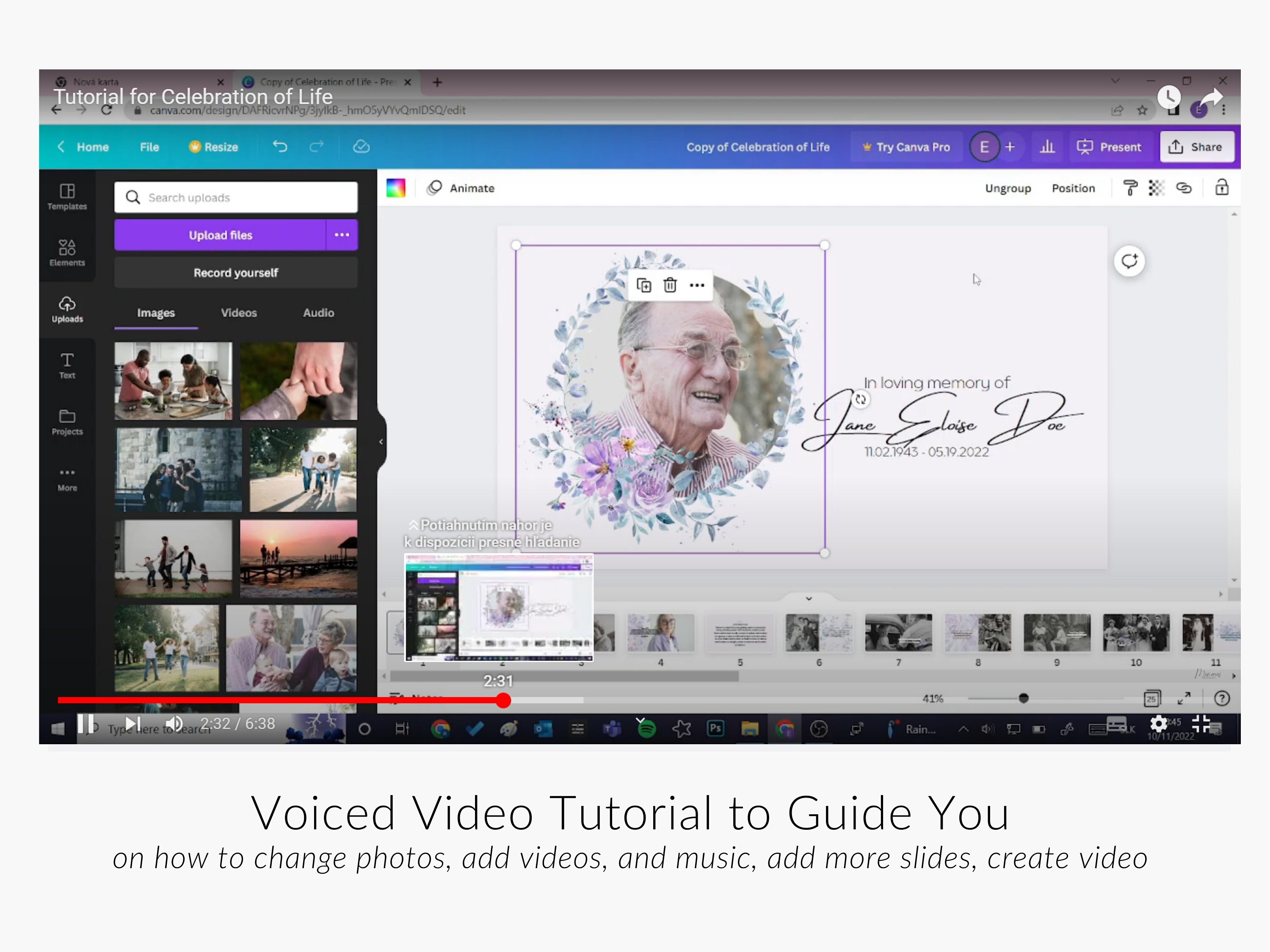Image resolution: width=1270 pixels, height=952 pixels.
Task: Open the File menu
Action: pos(149,147)
